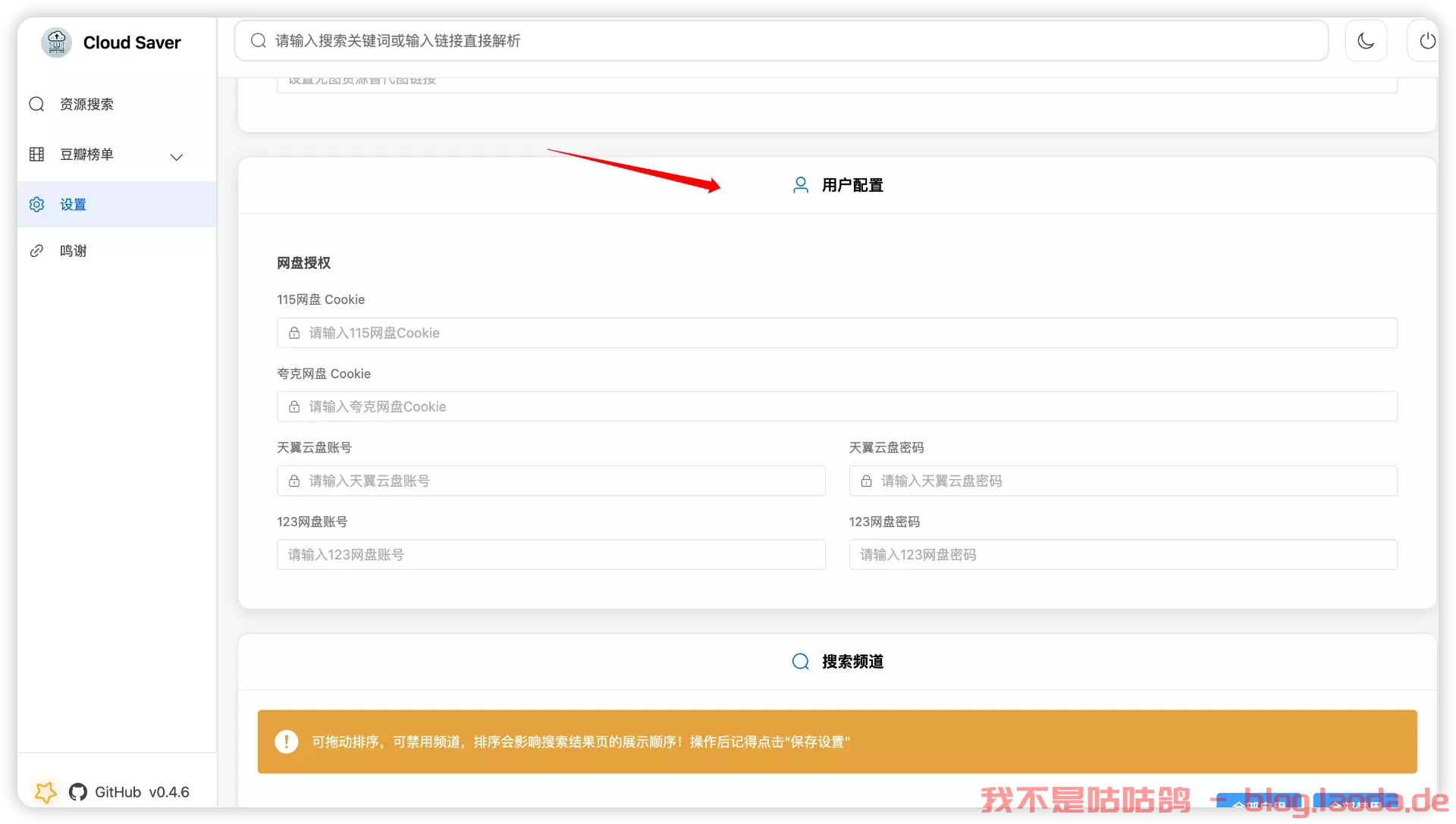Click the 豆瓣榜单 grid icon
1456x824 pixels.
point(36,155)
